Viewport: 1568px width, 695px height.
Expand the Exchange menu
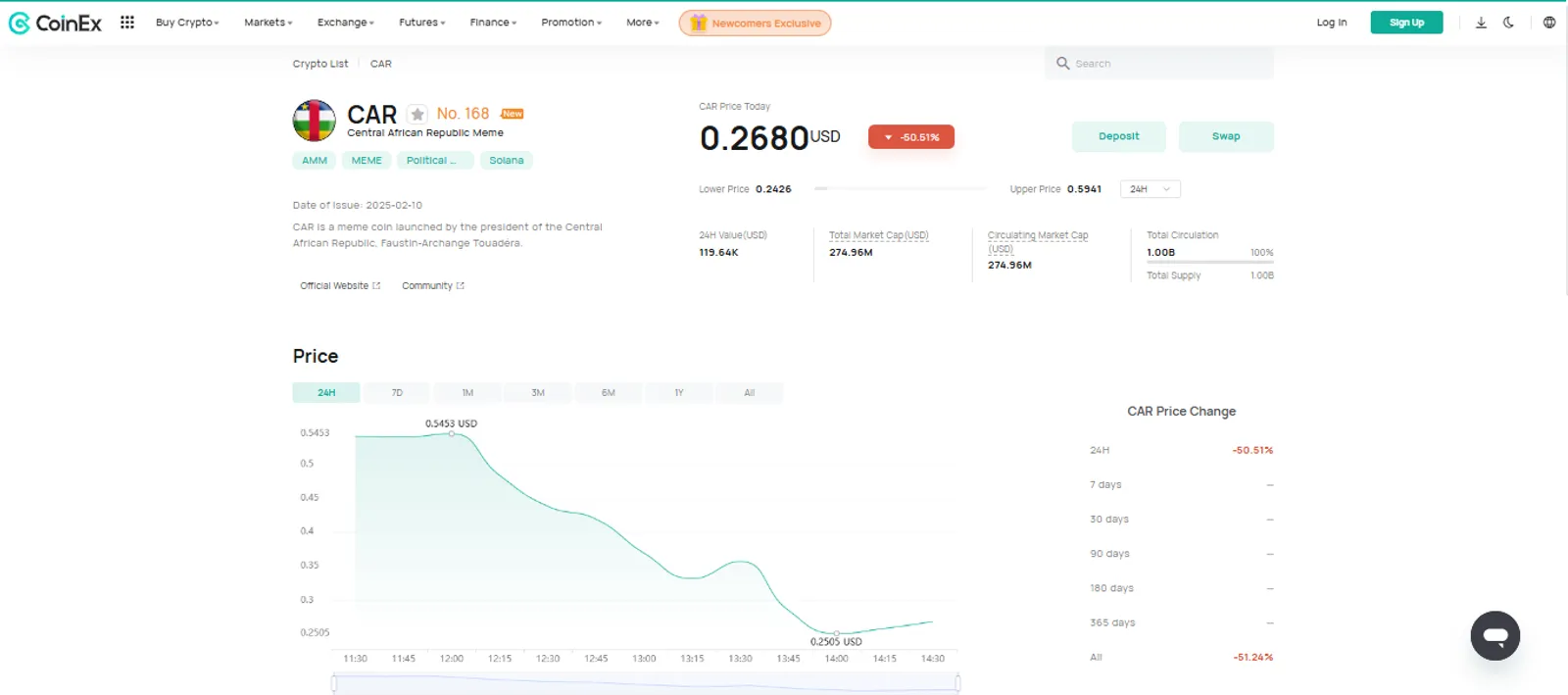pos(346,23)
